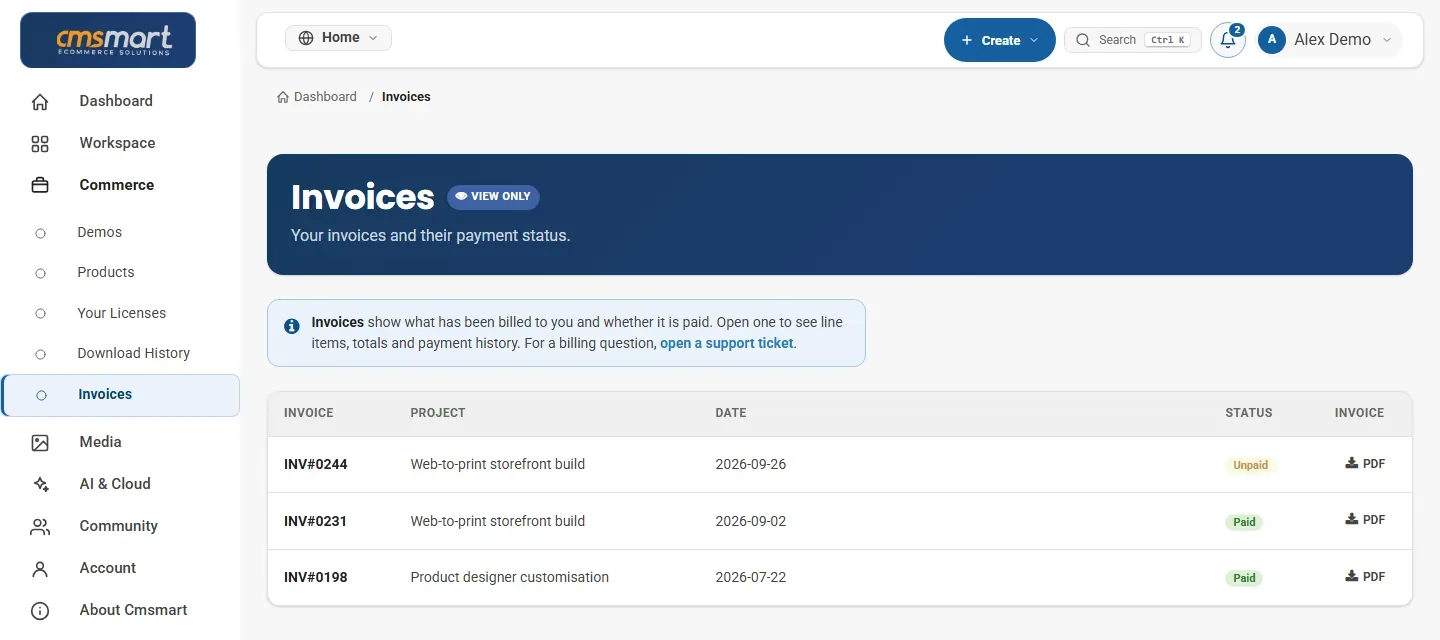The image size is (1440, 640).
Task: Click the Dashboard home icon in sidebar
Action: [40, 101]
